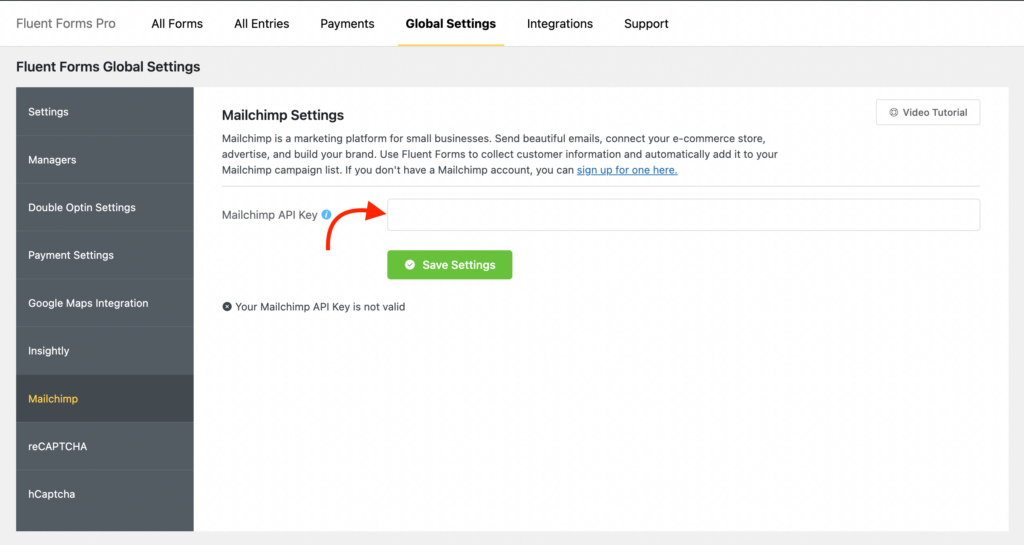Select Google Maps Integration sidebar item
This screenshot has width=1024, height=545.
coord(104,303)
